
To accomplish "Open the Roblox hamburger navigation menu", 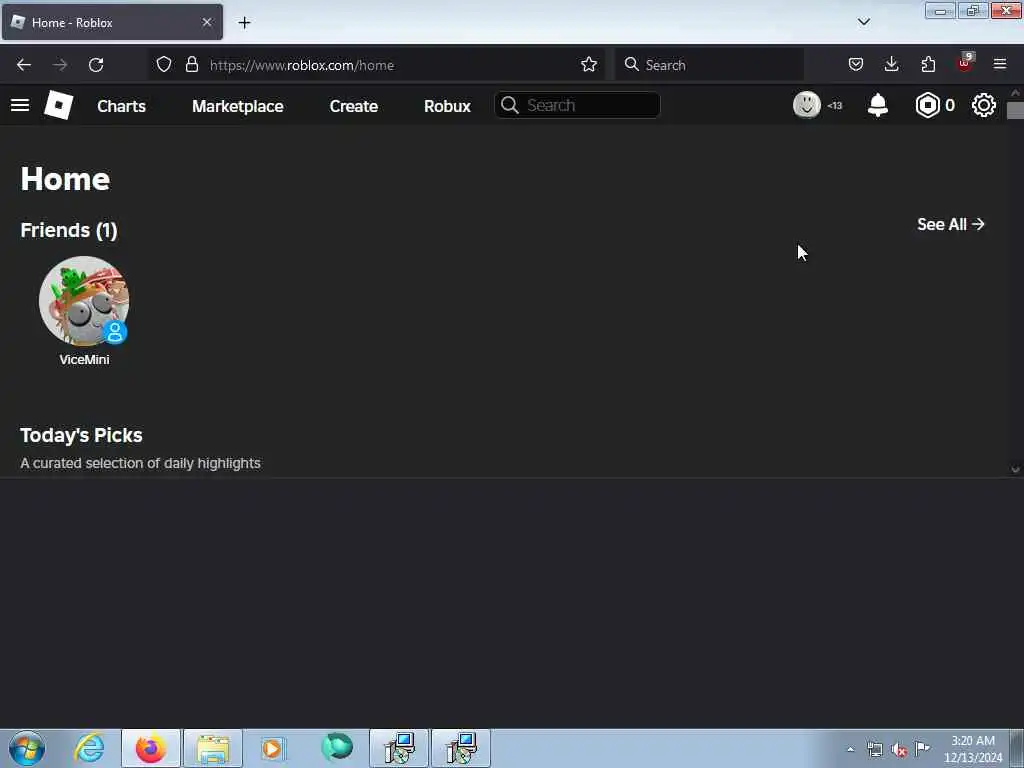I will [20, 105].
